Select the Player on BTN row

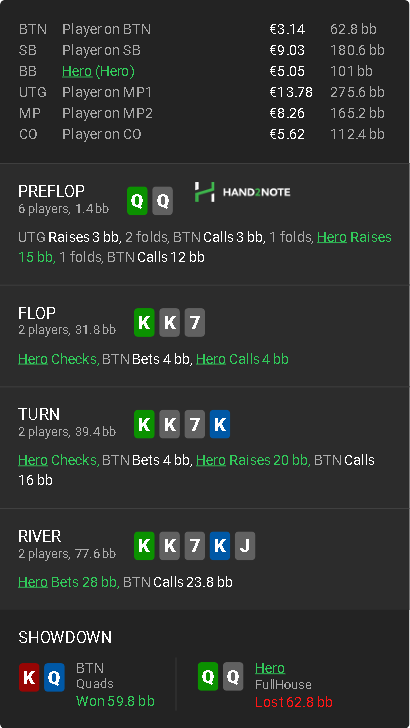pyautogui.click(x=204, y=29)
